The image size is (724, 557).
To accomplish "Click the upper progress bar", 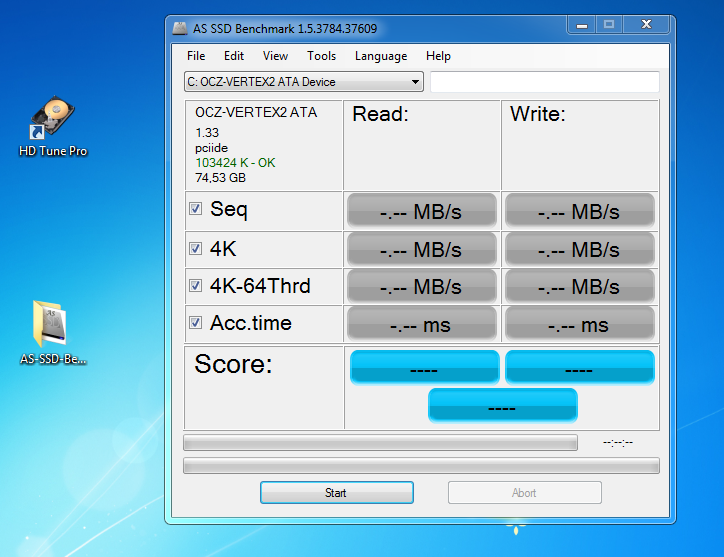I will (x=380, y=442).
